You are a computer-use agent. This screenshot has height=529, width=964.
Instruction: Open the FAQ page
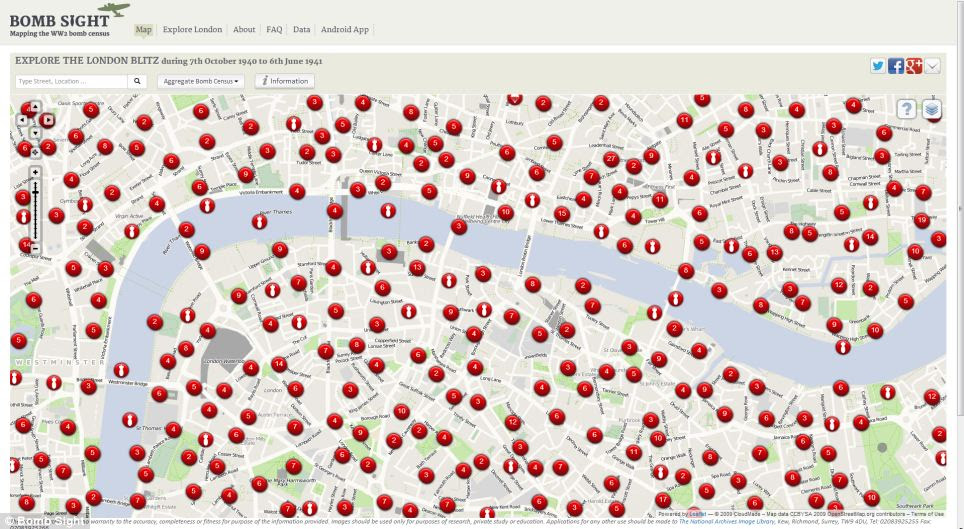coord(274,30)
